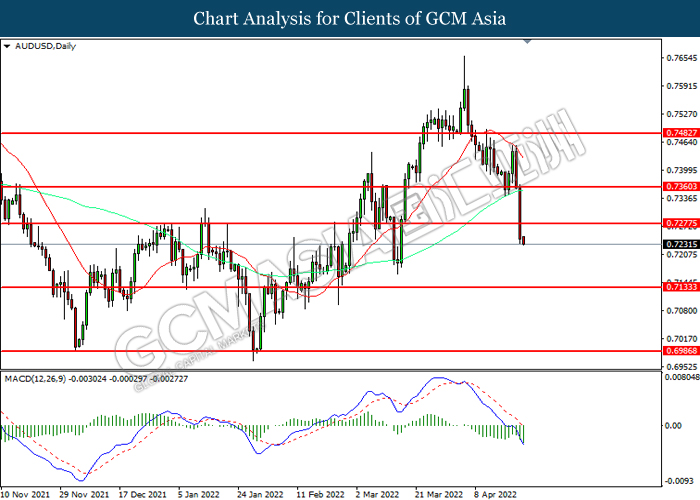The image size is (700, 500).
Task: Click the 0.70800 price axis value
Action: 682,311
